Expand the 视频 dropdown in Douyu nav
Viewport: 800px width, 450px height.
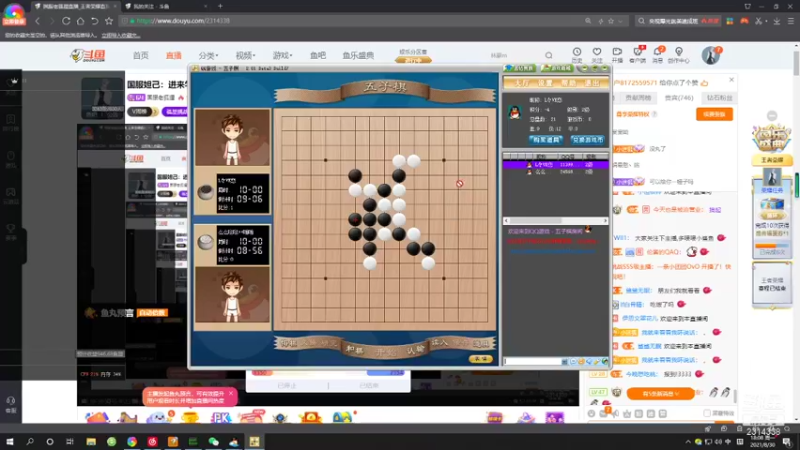[245, 55]
